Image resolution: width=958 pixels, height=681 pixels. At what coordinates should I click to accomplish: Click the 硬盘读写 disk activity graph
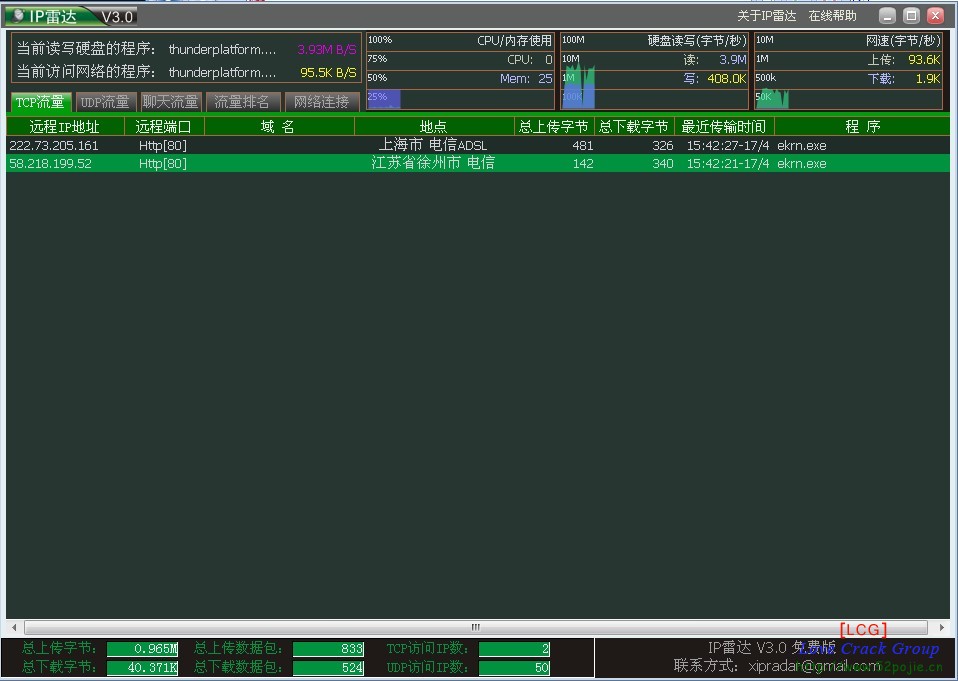pyautogui.click(x=654, y=71)
